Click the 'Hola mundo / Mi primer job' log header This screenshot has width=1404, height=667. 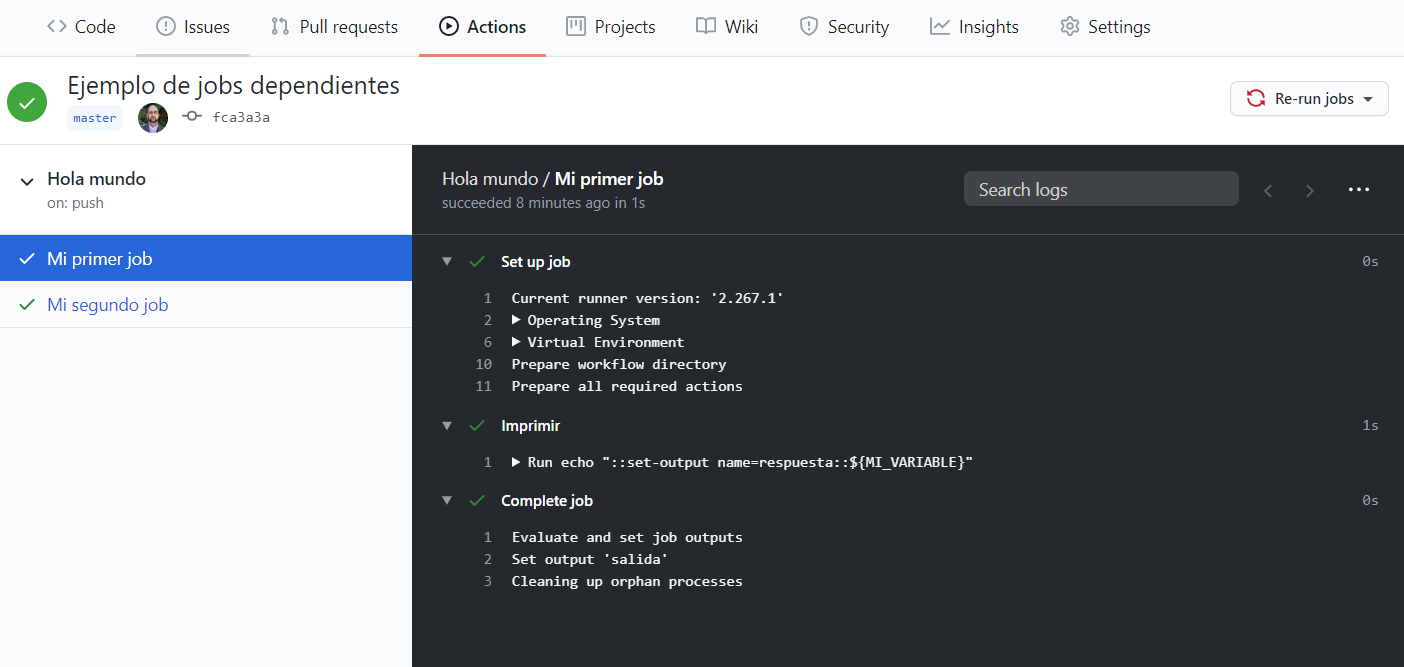[553, 179]
